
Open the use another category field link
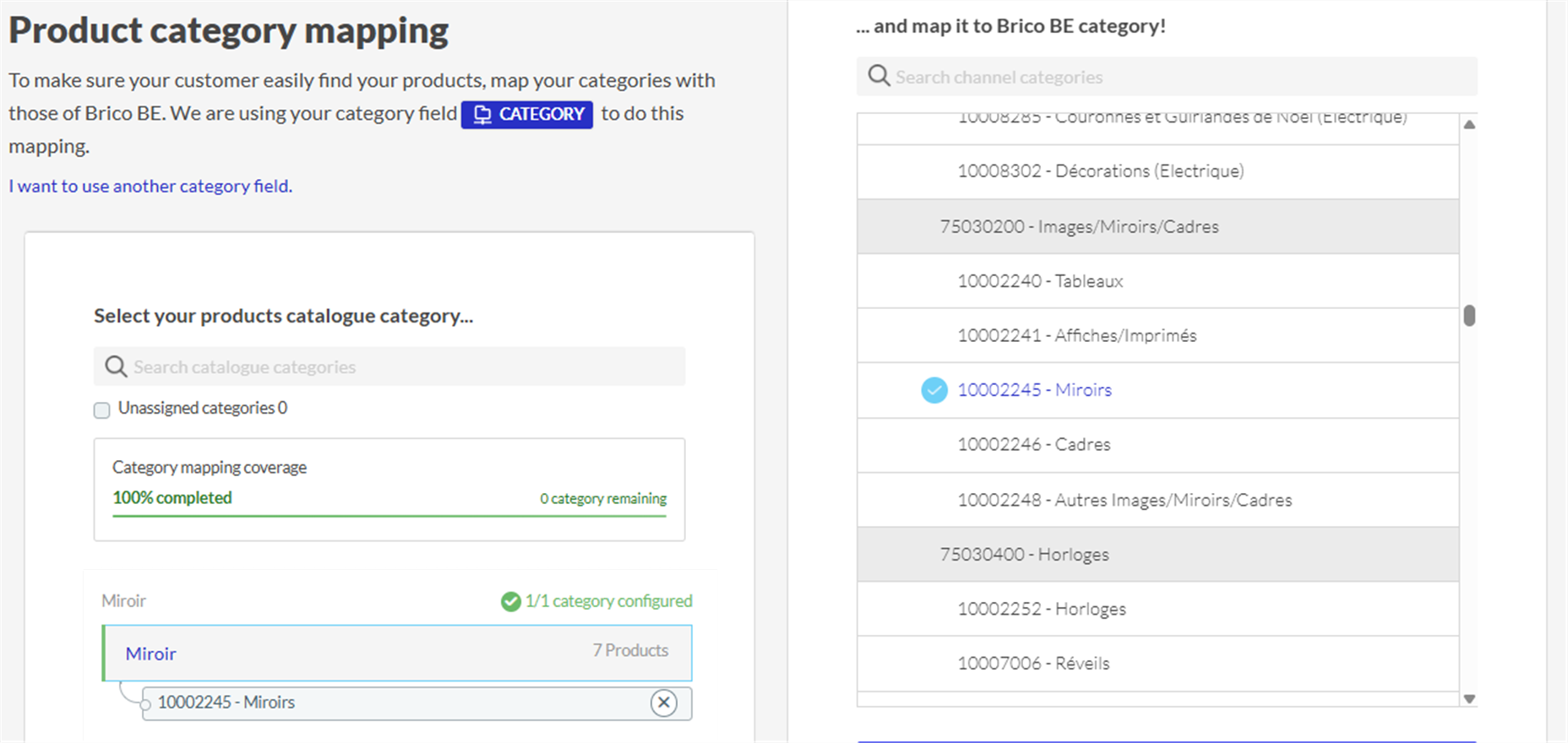(150, 186)
